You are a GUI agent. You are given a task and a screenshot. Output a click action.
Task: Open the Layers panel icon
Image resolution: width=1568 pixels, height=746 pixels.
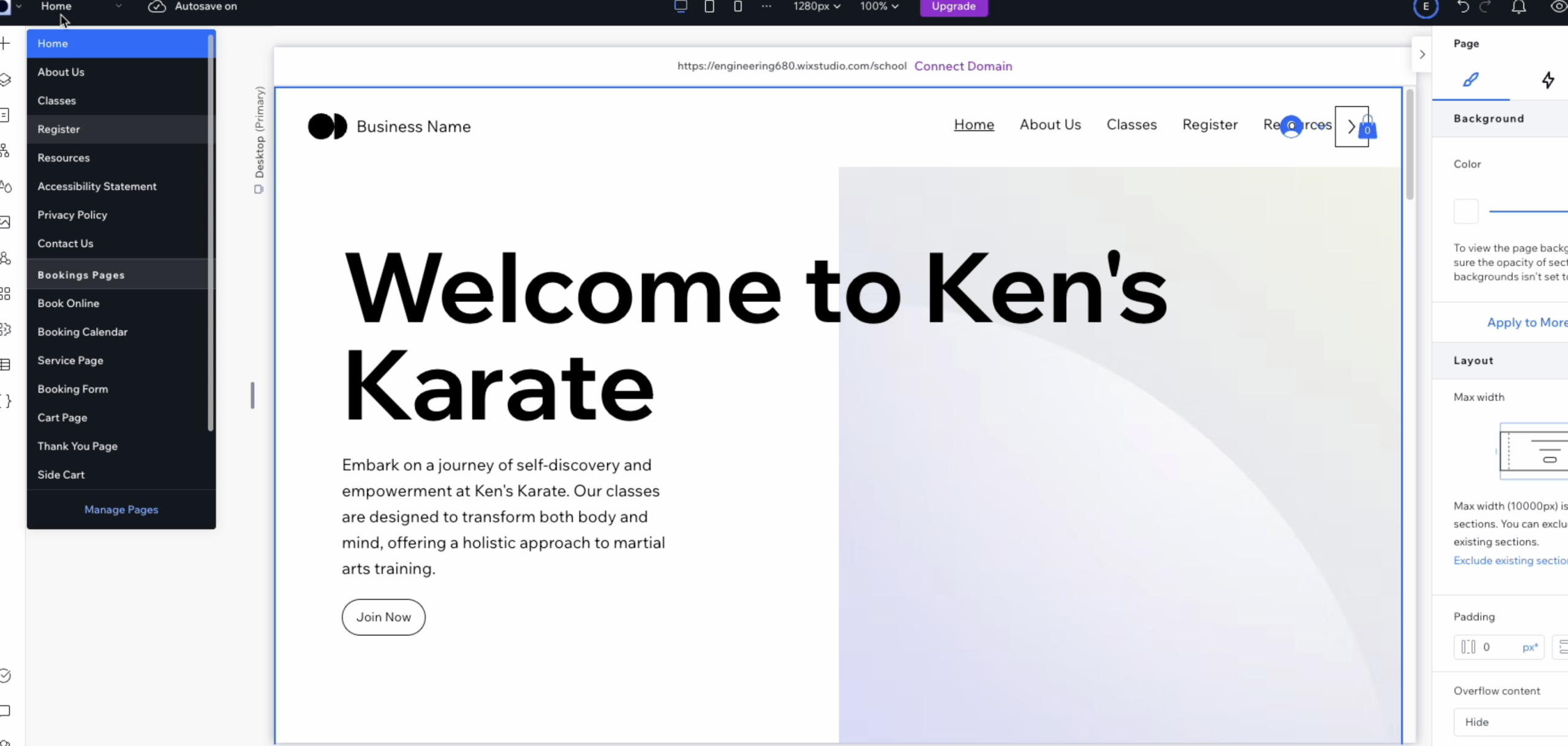point(5,79)
